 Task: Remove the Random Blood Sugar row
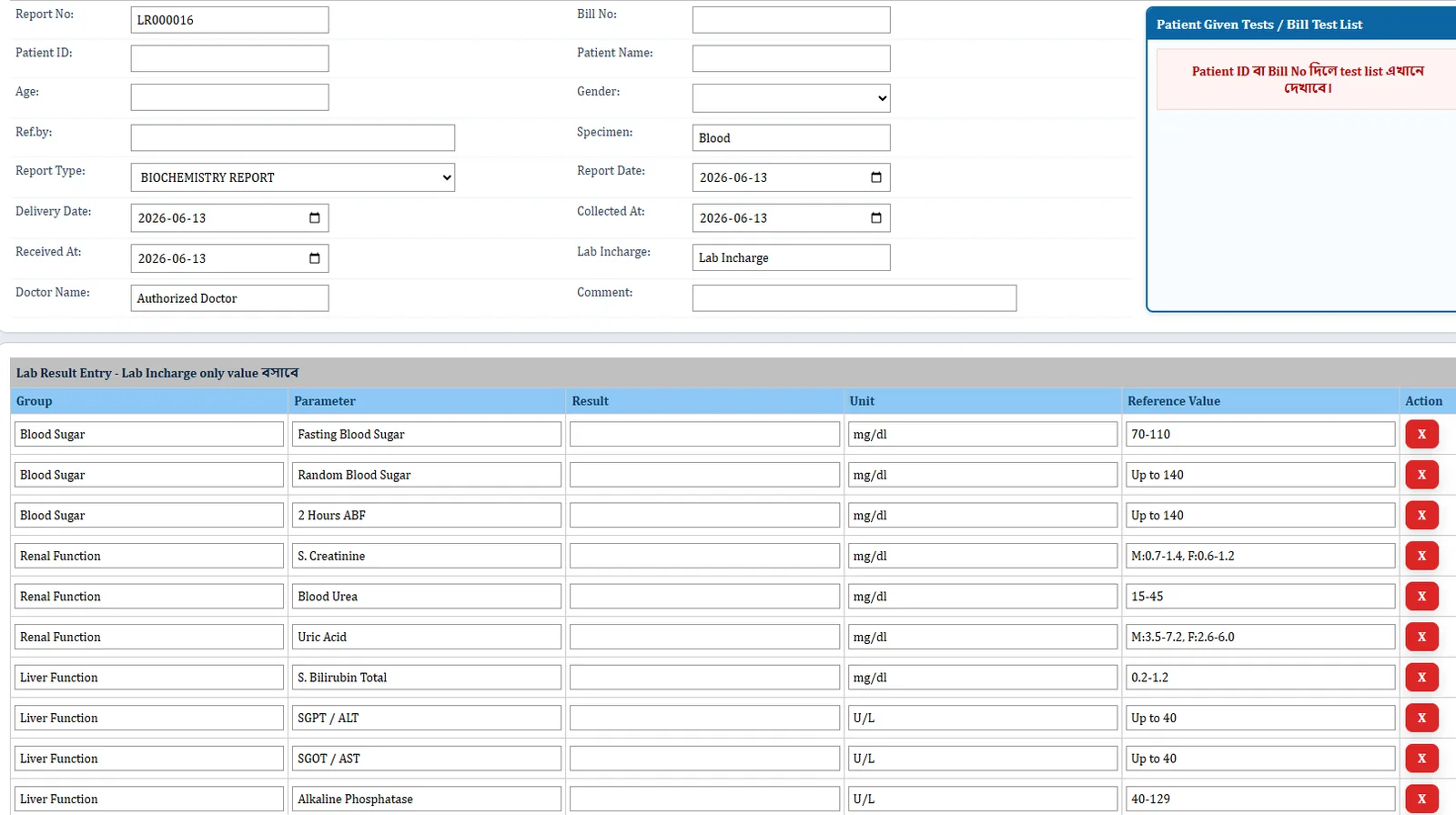[1421, 475]
